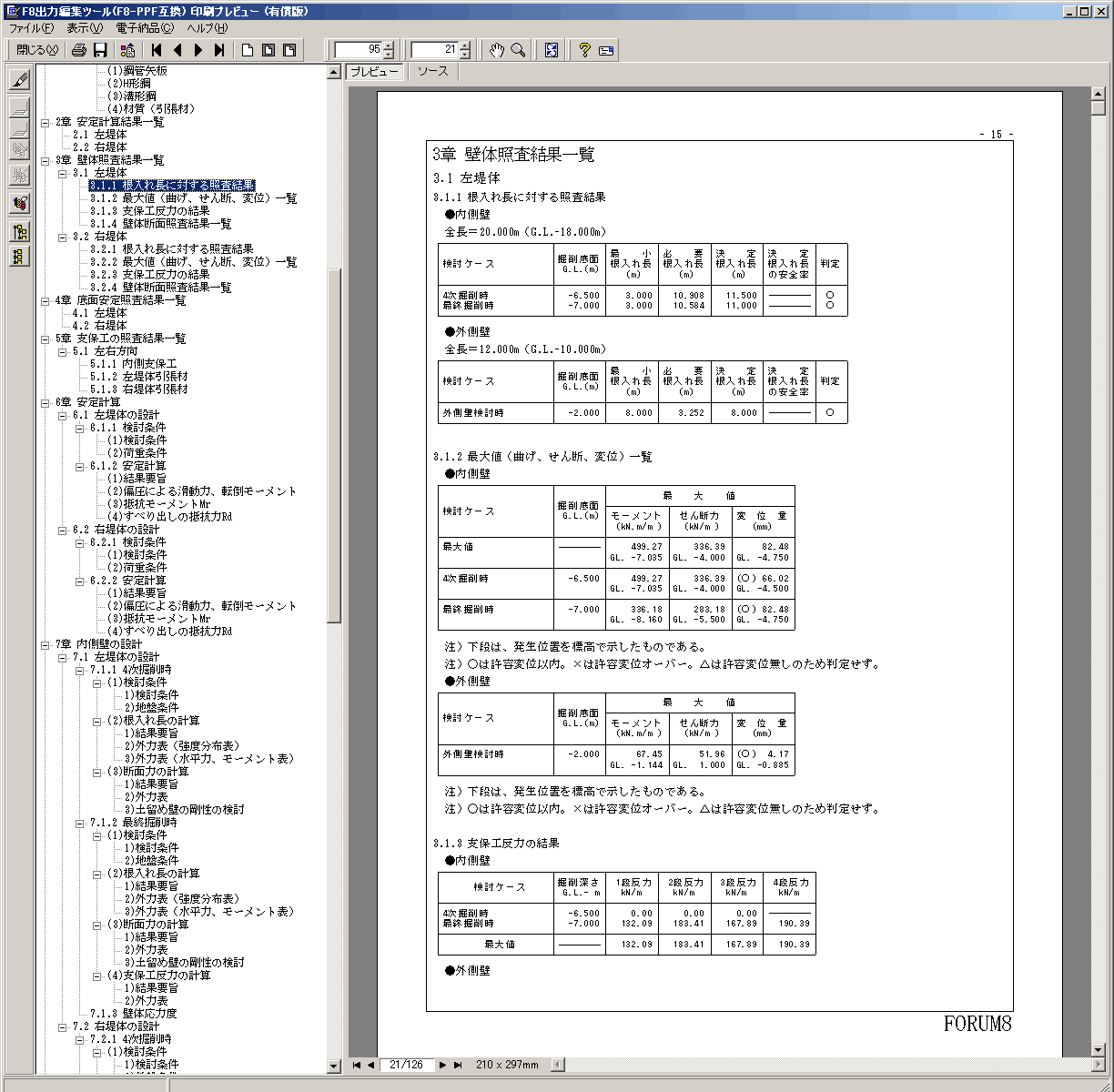Image resolution: width=1114 pixels, height=1092 pixels.
Task: Click the yellow question mark help icon
Action: (x=584, y=51)
